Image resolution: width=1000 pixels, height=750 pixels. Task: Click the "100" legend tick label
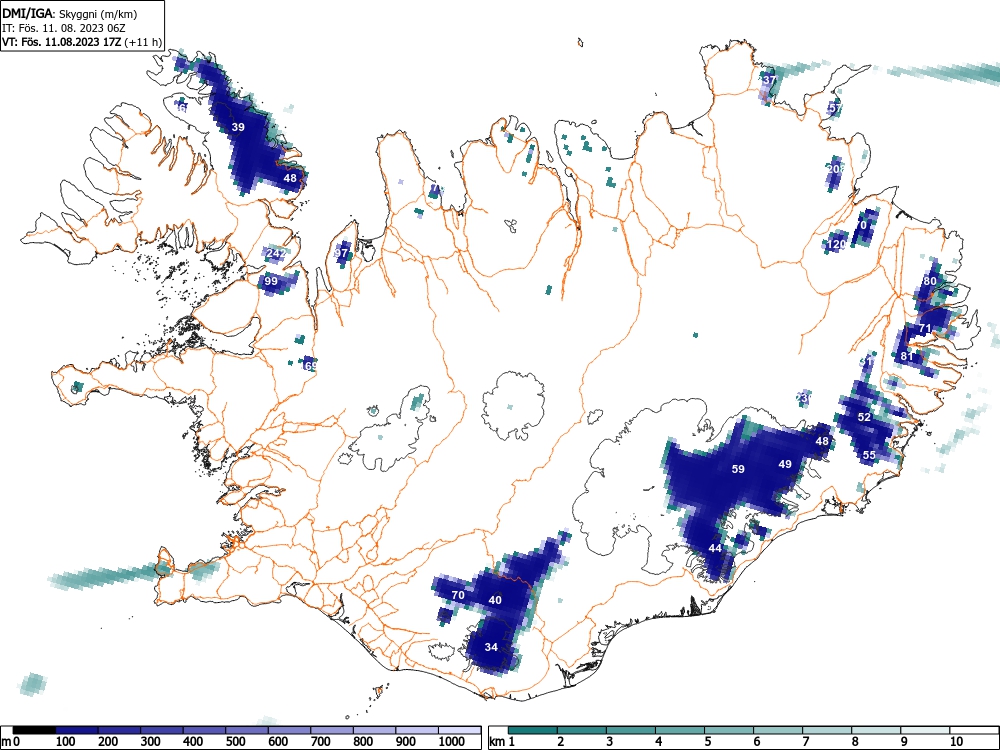coord(66,742)
